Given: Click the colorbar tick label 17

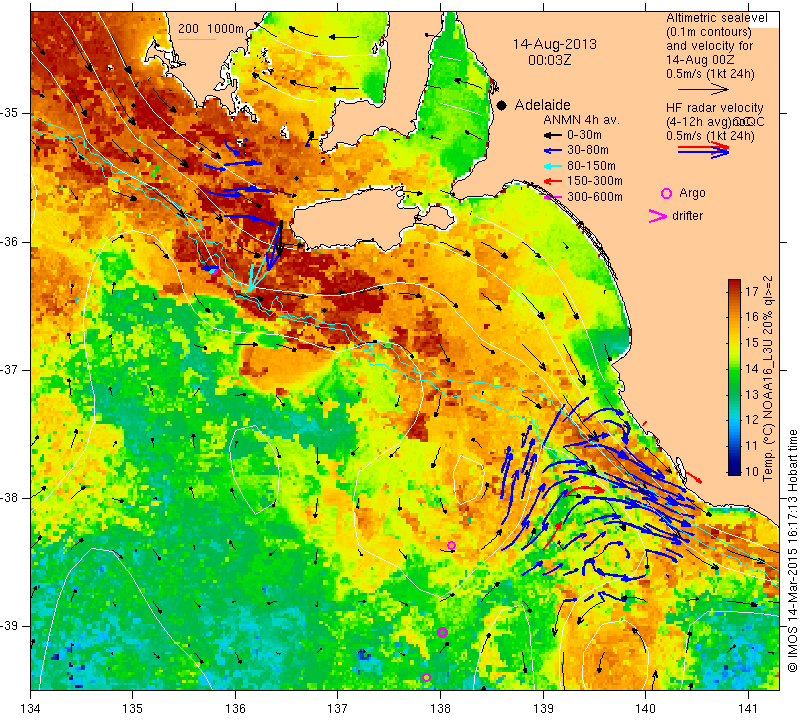Looking at the screenshot, I should tap(752, 292).
